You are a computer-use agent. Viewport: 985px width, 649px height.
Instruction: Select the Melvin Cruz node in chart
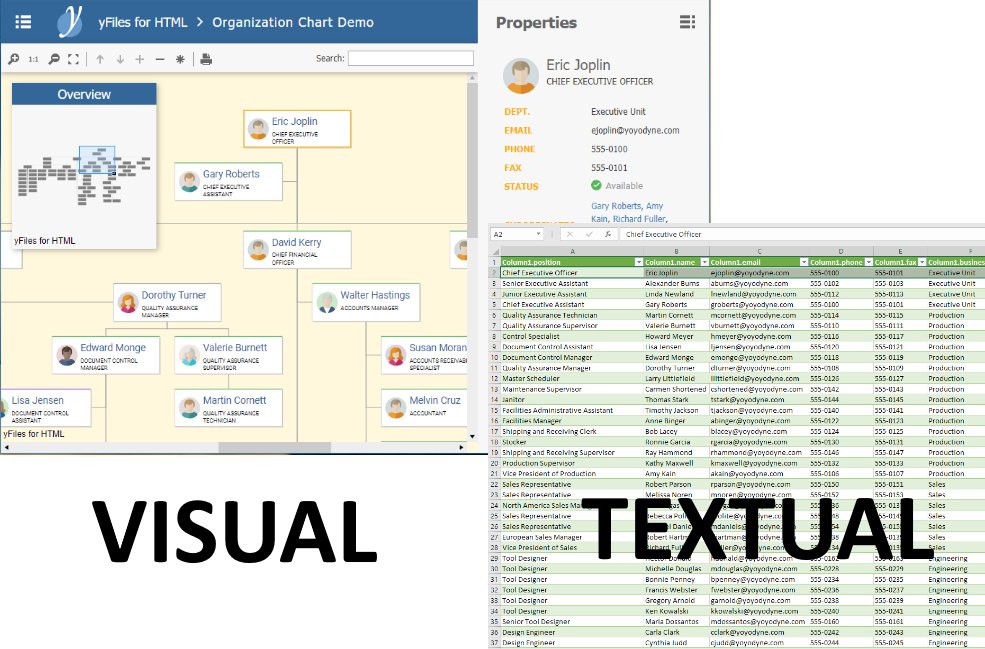tap(425, 408)
